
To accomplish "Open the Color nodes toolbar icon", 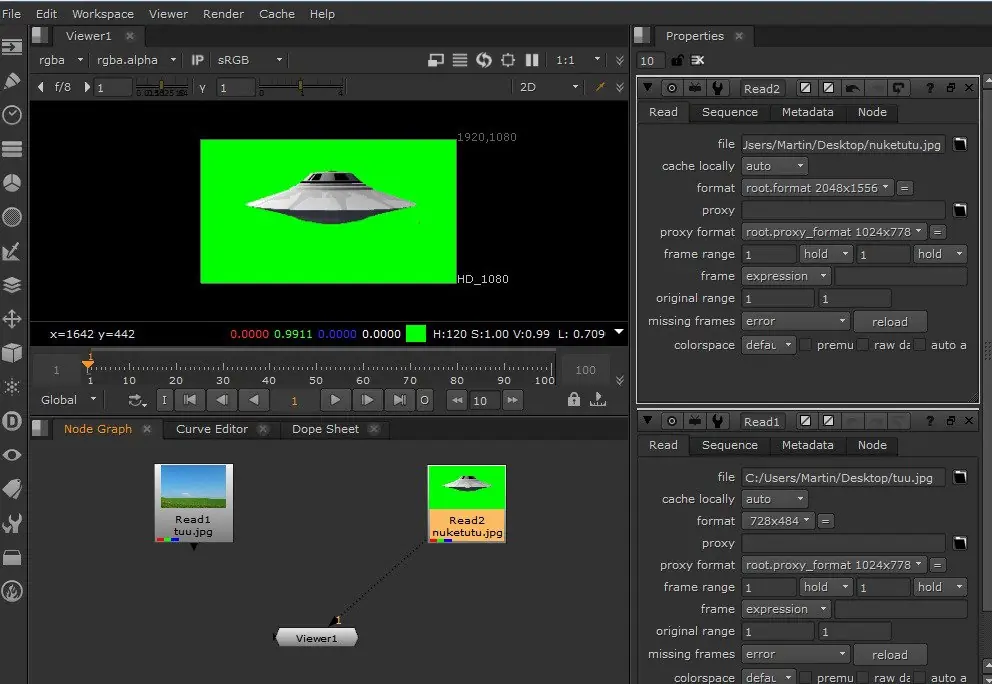I will [12, 183].
